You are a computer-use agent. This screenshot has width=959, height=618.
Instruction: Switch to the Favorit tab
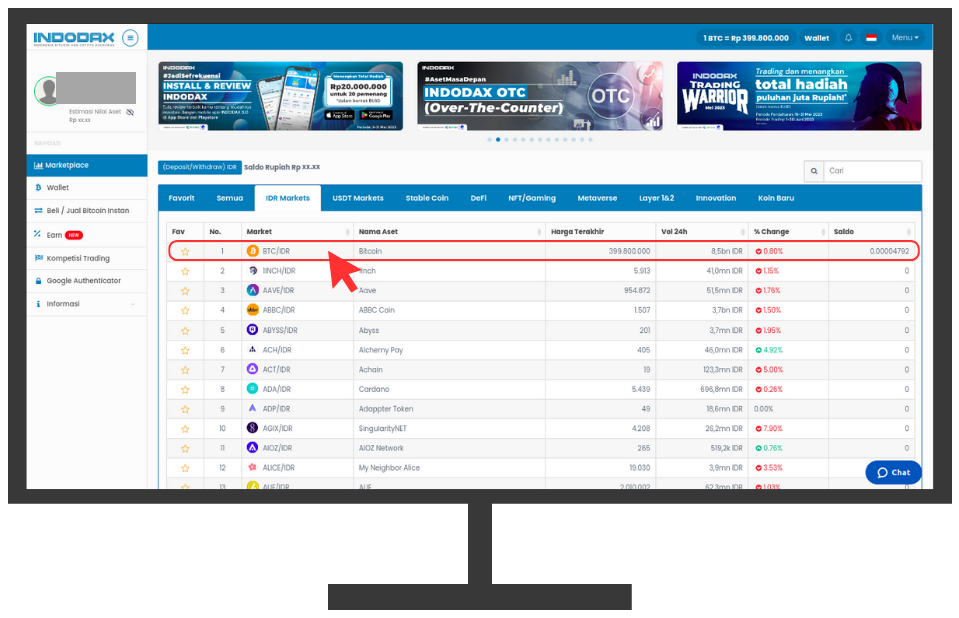[182, 198]
